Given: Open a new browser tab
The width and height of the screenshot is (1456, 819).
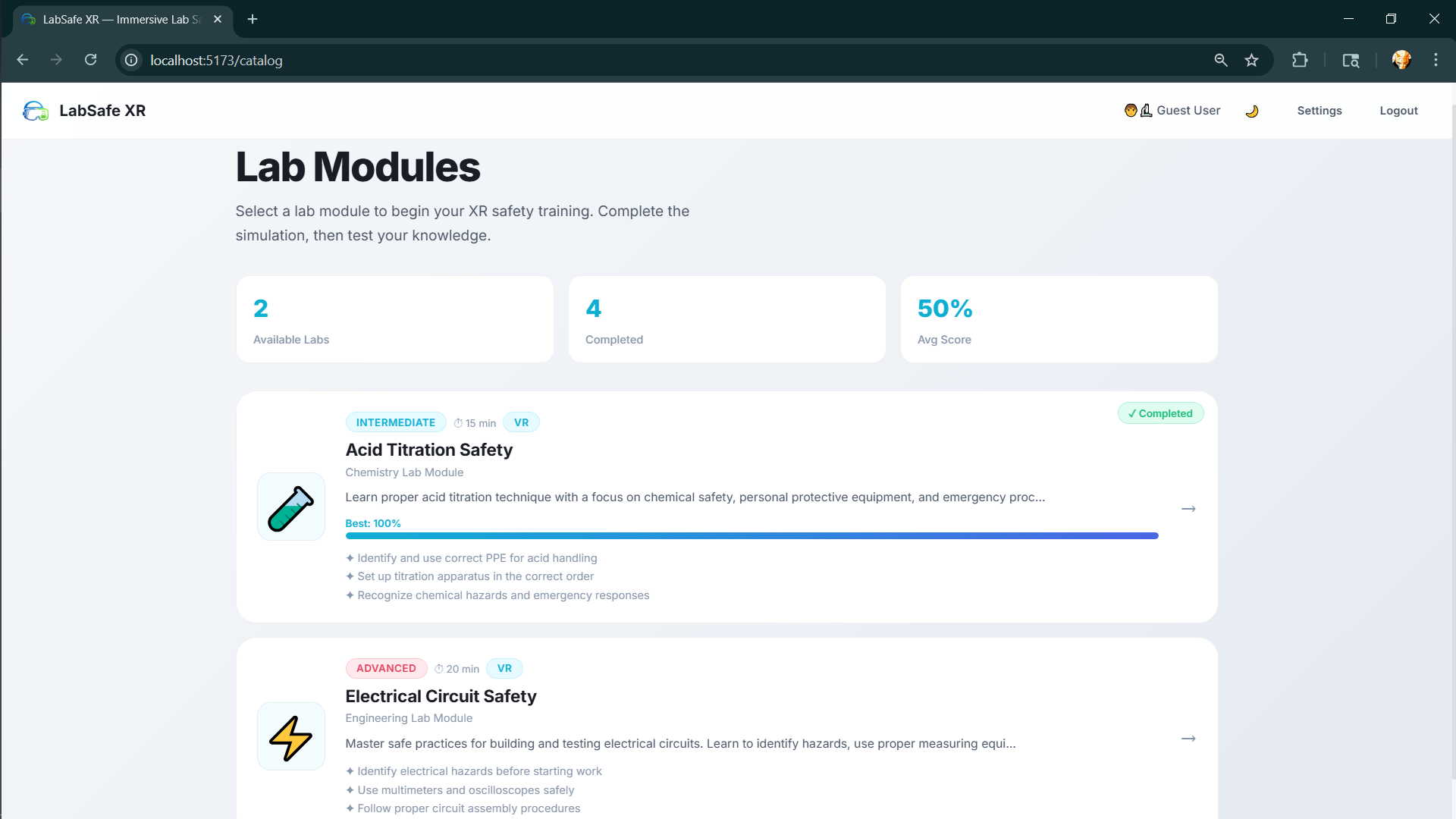Looking at the screenshot, I should pos(253,19).
